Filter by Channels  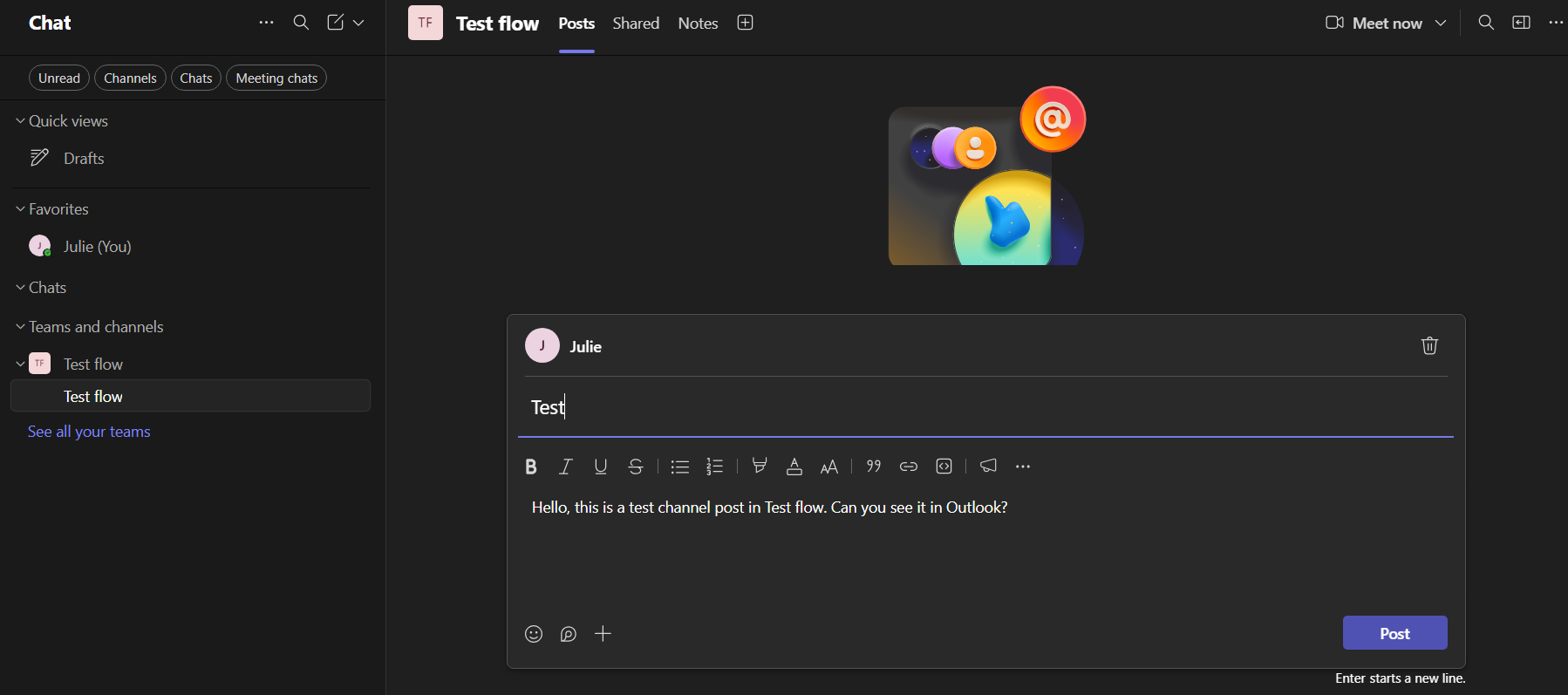tap(130, 78)
